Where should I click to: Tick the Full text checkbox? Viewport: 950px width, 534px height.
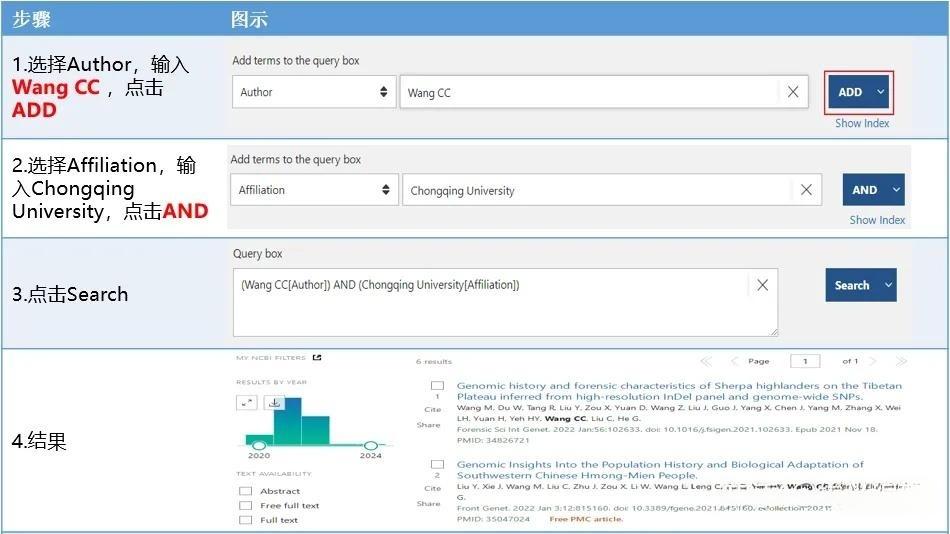click(245, 520)
